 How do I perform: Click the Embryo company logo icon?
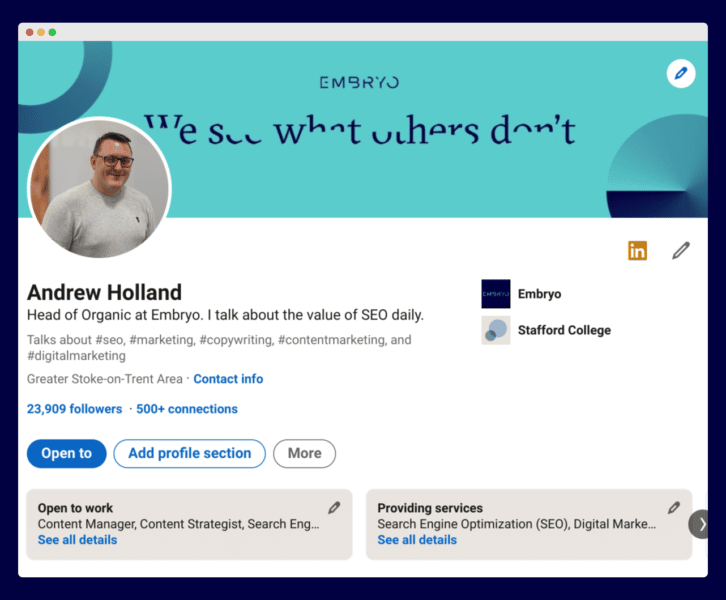495,294
